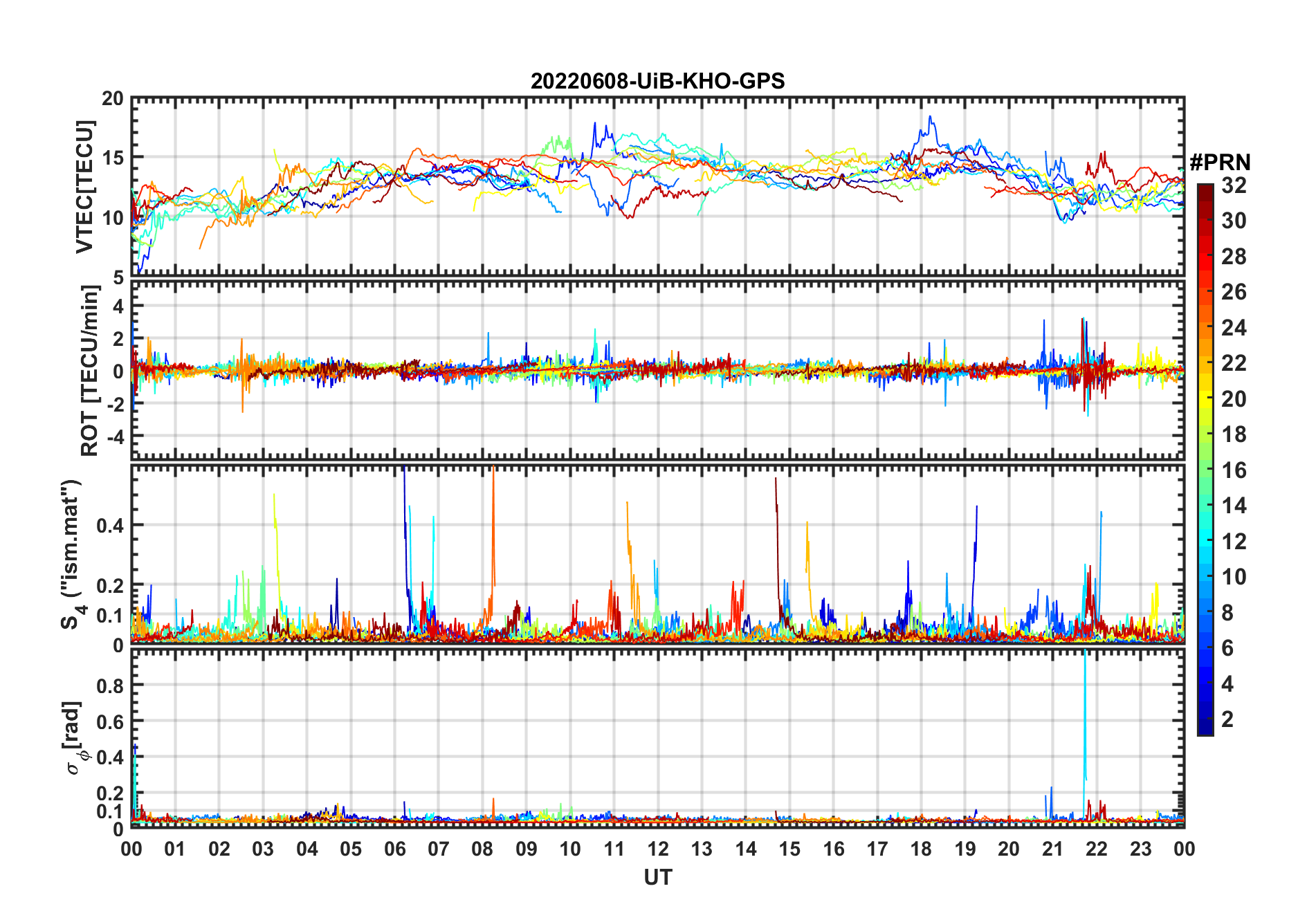The height and width of the screenshot is (920, 1316).
Task: Click the plot title 20220608-UiB-KHO-GPS
Action: (x=657, y=81)
